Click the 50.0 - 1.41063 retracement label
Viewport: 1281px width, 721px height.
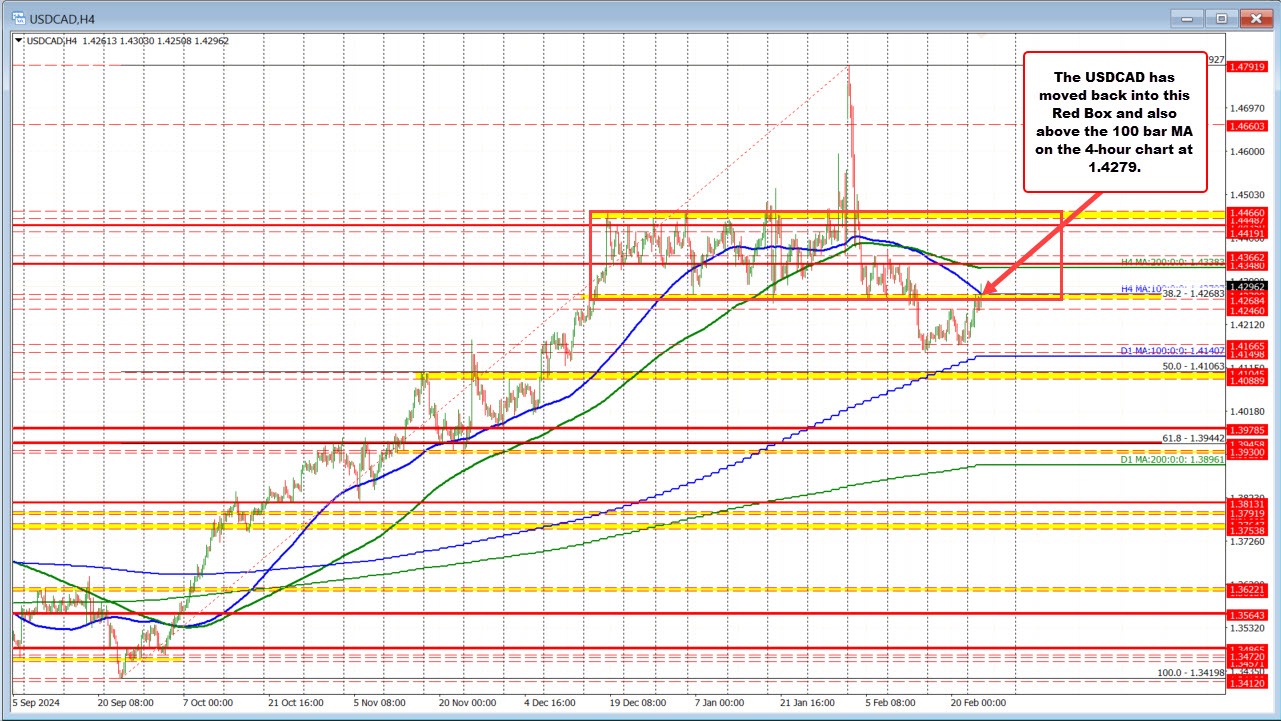(1193, 367)
